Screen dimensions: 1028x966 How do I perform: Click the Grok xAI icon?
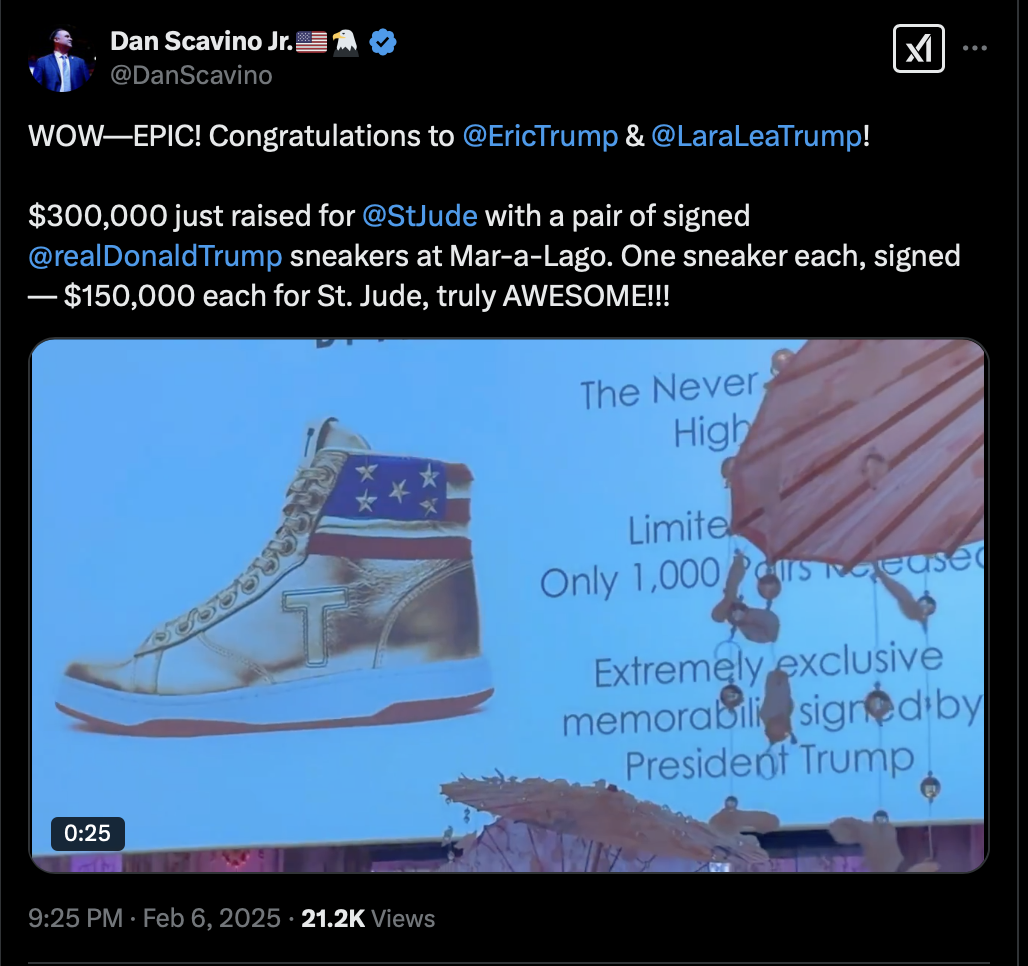click(919, 49)
